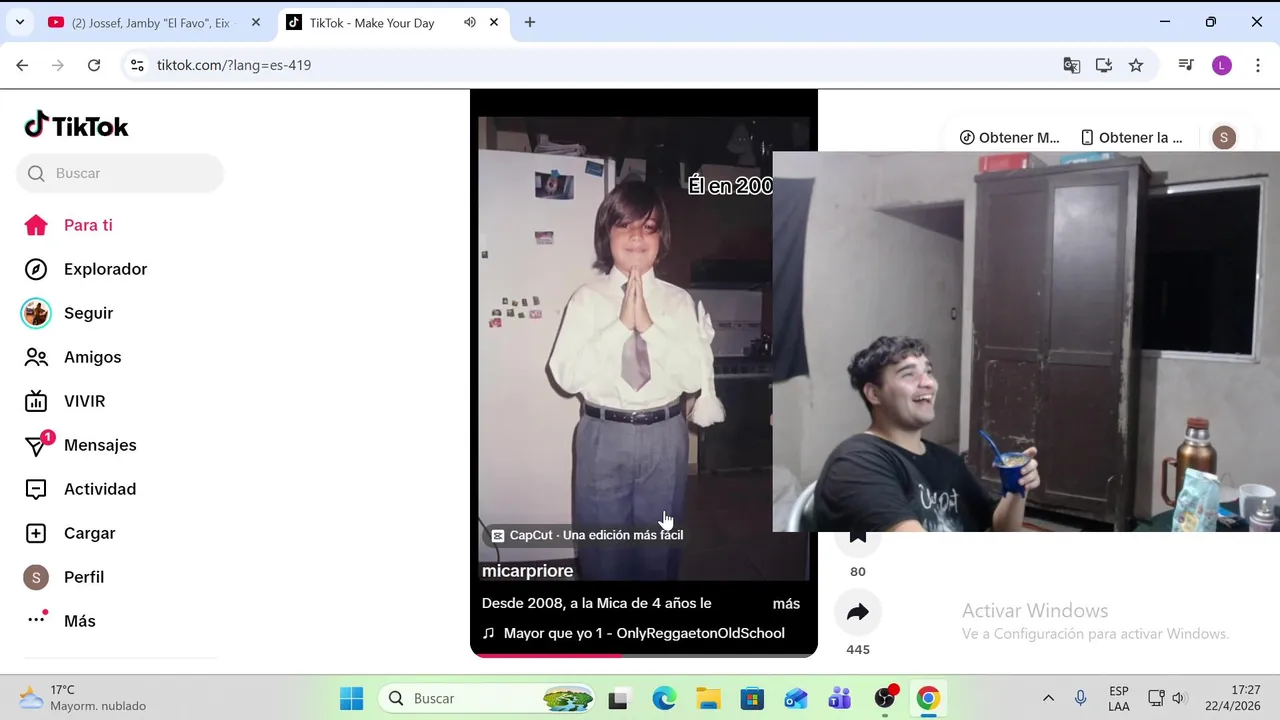The height and width of the screenshot is (720, 1280).
Task: Click the share arrow icon
Action: (x=858, y=613)
